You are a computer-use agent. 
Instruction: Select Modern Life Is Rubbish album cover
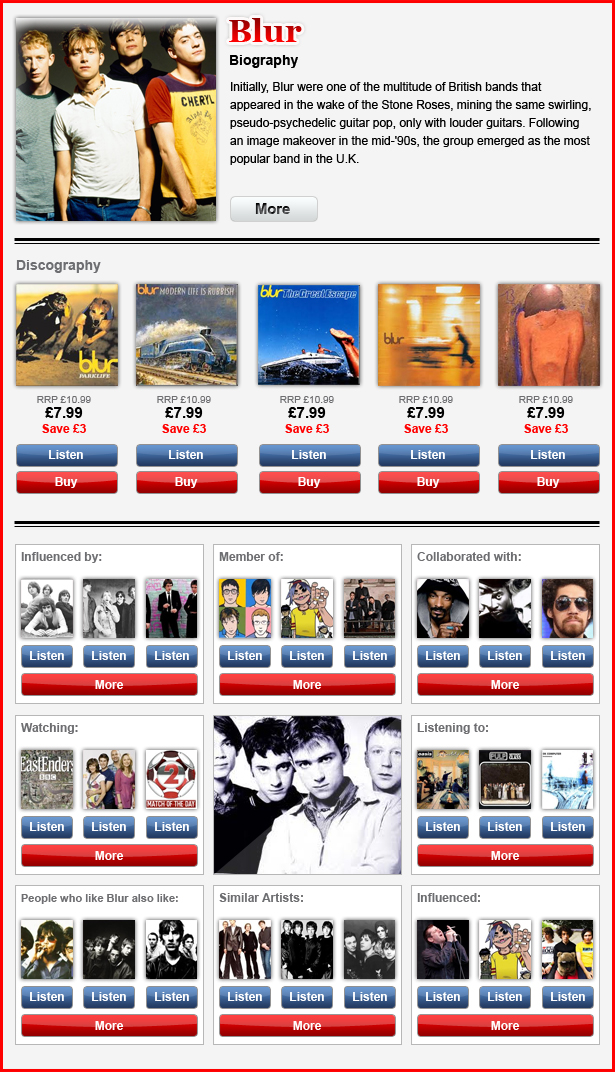point(187,335)
